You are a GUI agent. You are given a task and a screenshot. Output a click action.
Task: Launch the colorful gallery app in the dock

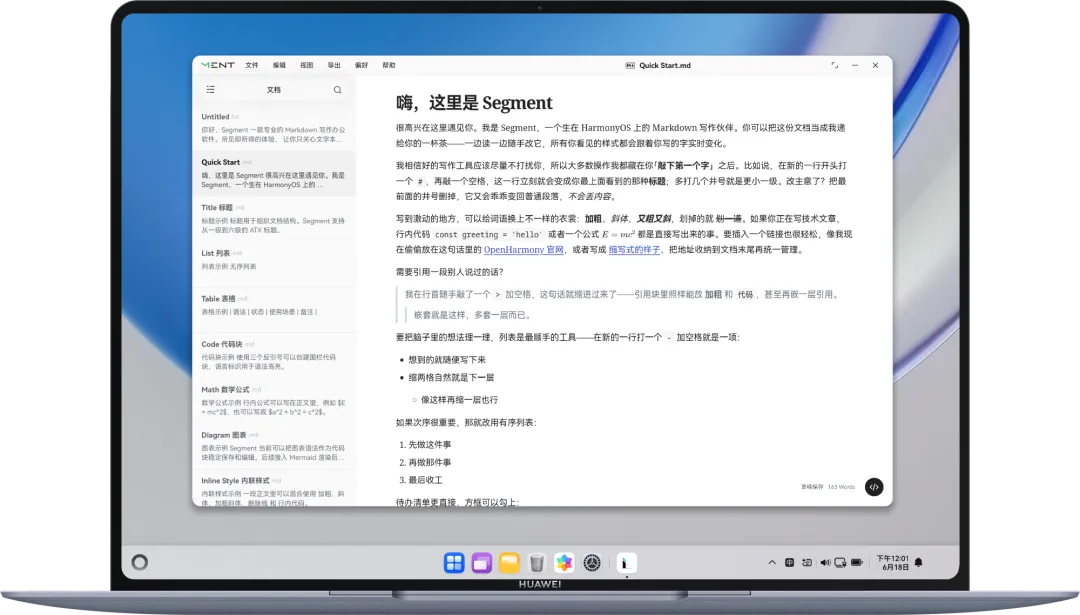coord(564,563)
